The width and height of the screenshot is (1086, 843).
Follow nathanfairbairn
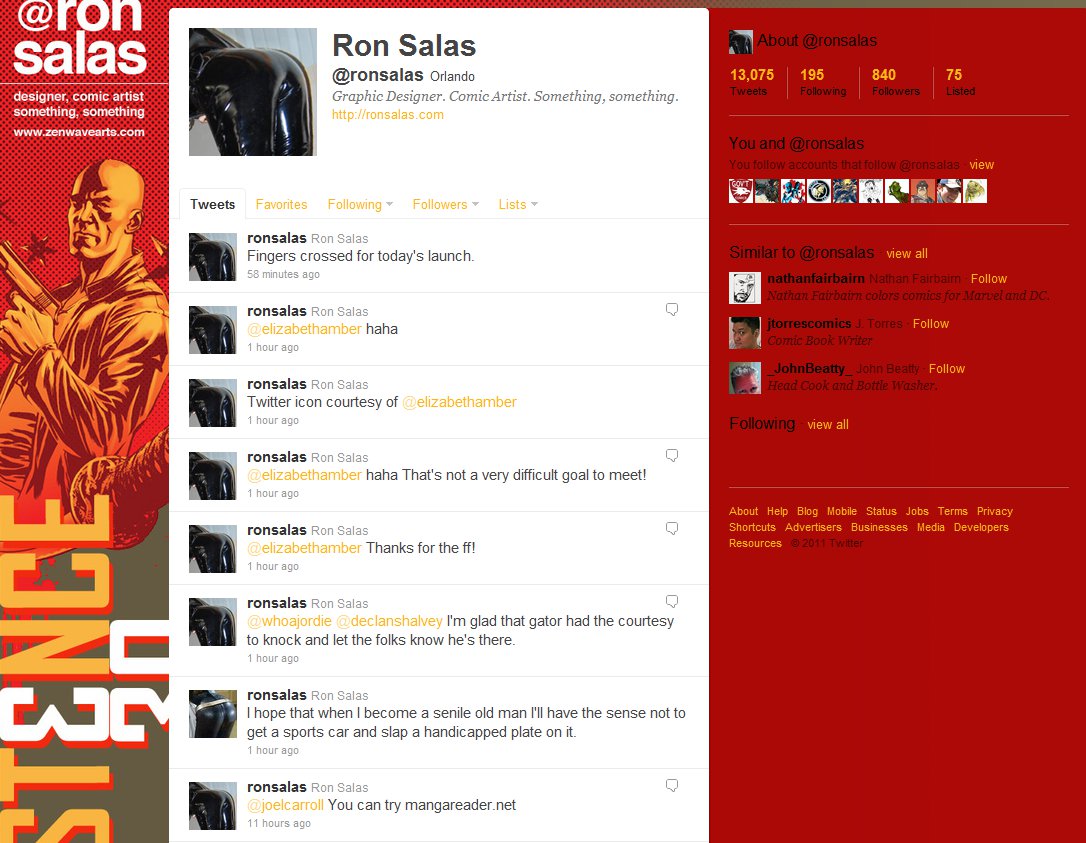[x=988, y=278]
